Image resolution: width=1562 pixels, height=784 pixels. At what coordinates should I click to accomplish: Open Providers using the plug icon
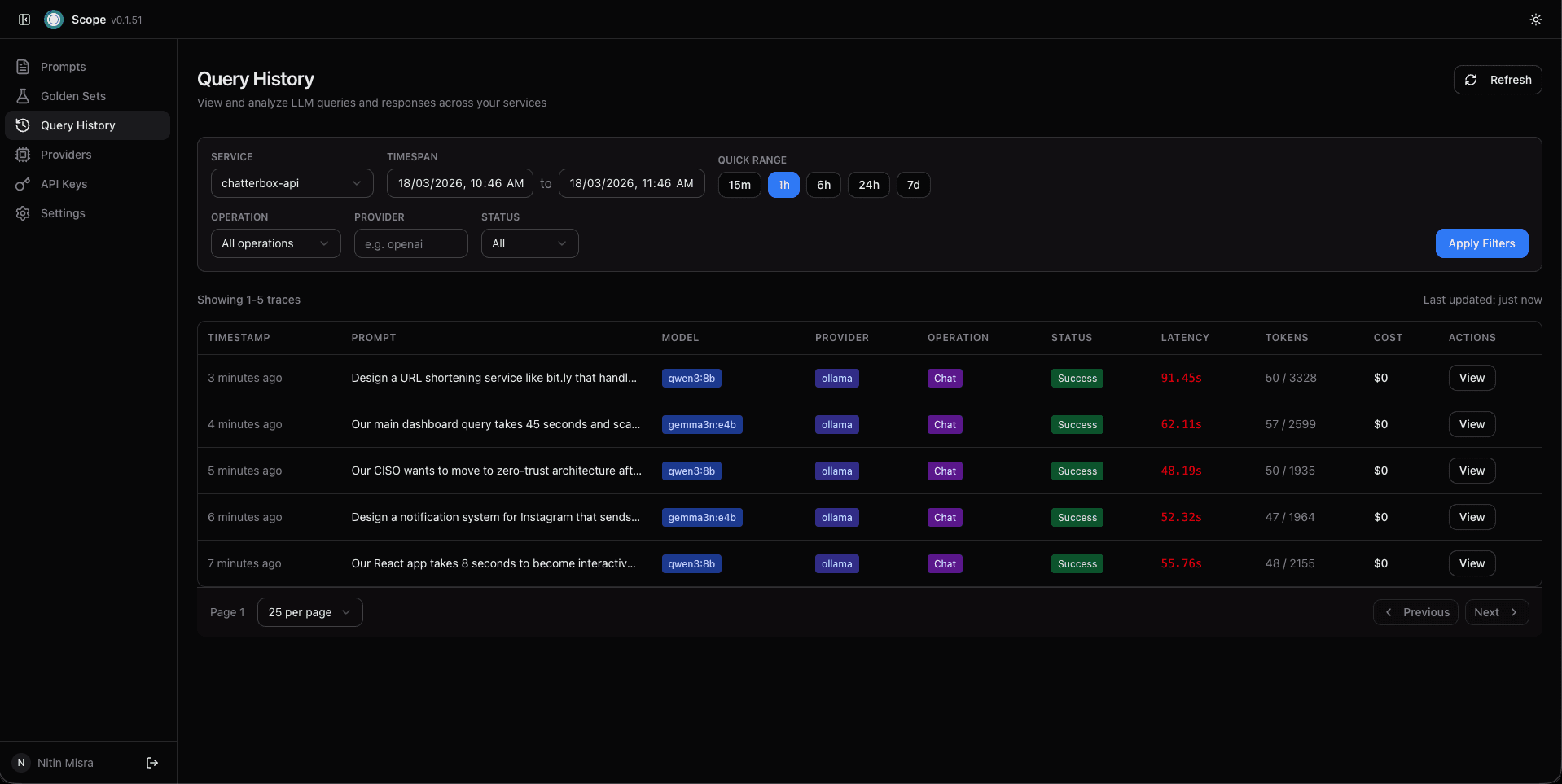click(23, 154)
